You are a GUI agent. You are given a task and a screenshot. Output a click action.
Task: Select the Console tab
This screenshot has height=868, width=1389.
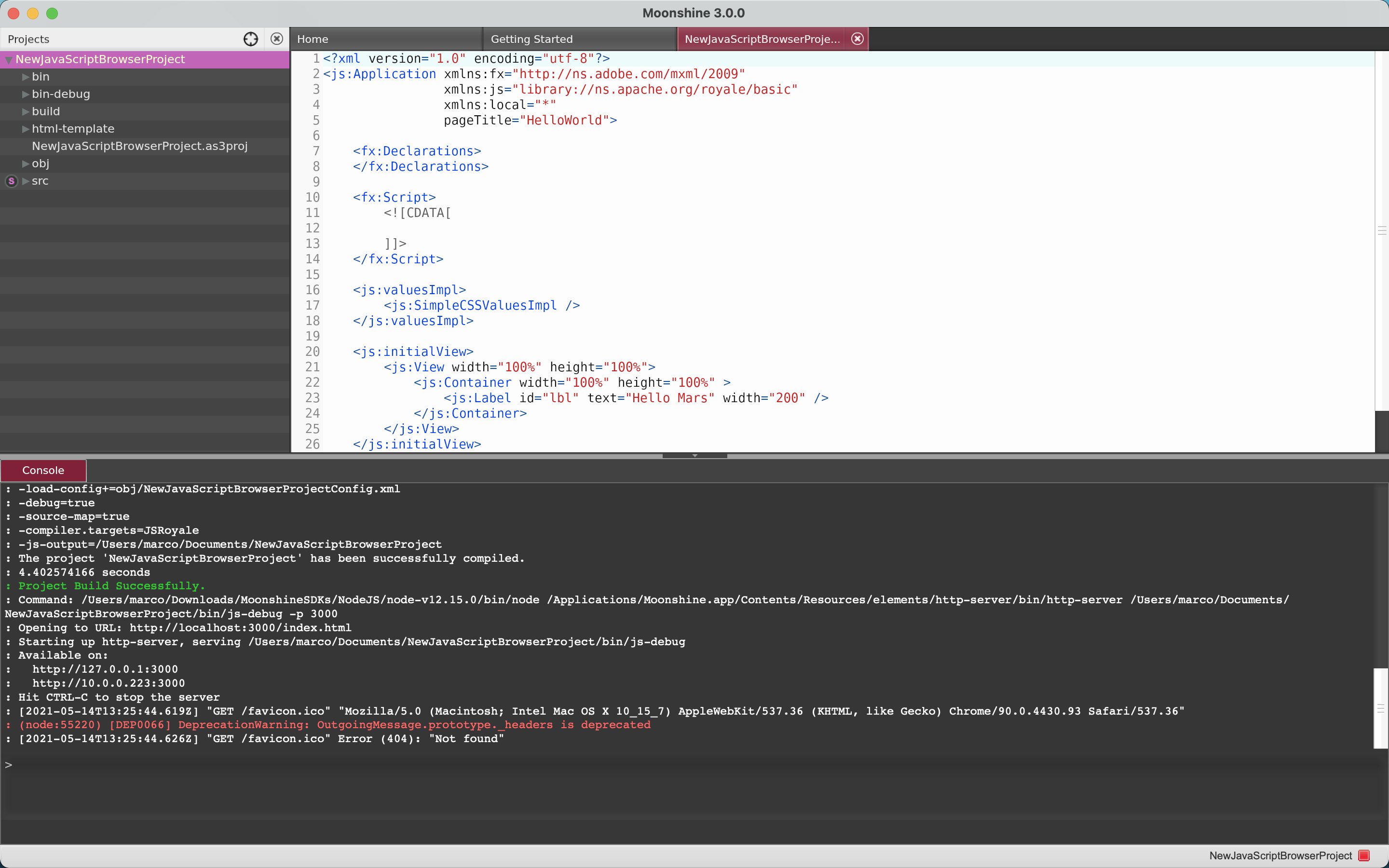tap(43, 470)
